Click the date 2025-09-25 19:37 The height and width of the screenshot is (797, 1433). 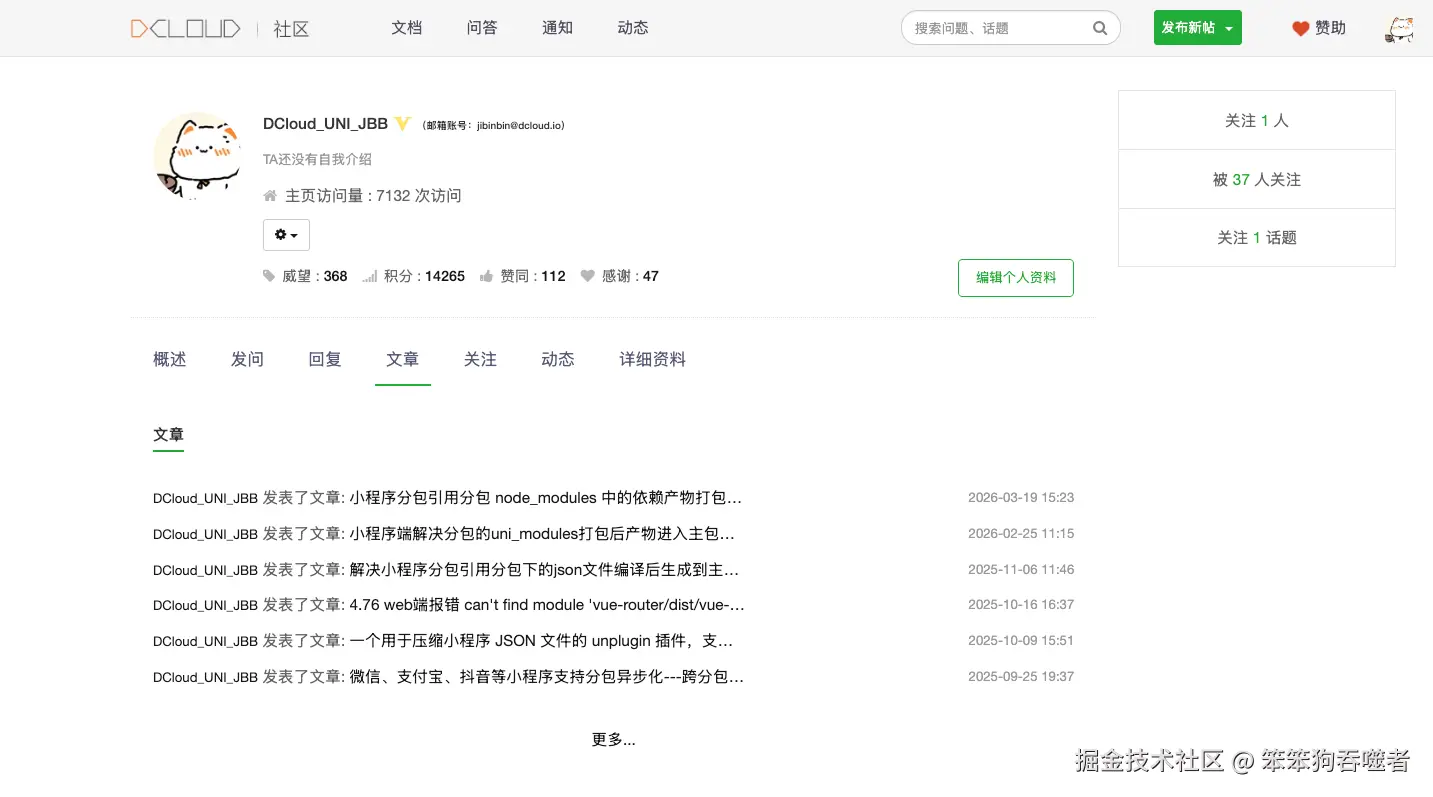point(1021,676)
